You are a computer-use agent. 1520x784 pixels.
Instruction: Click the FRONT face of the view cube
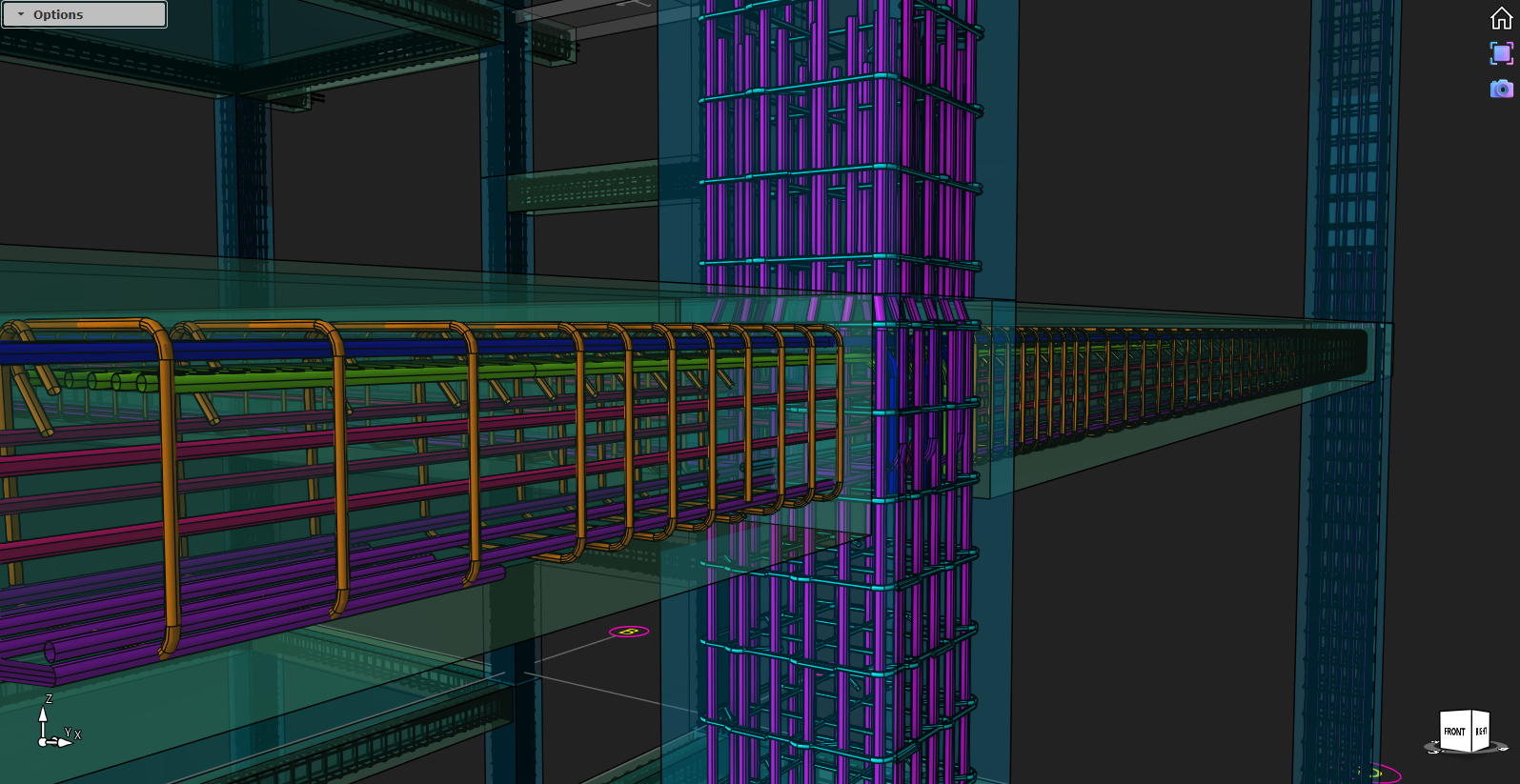[1454, 732]
